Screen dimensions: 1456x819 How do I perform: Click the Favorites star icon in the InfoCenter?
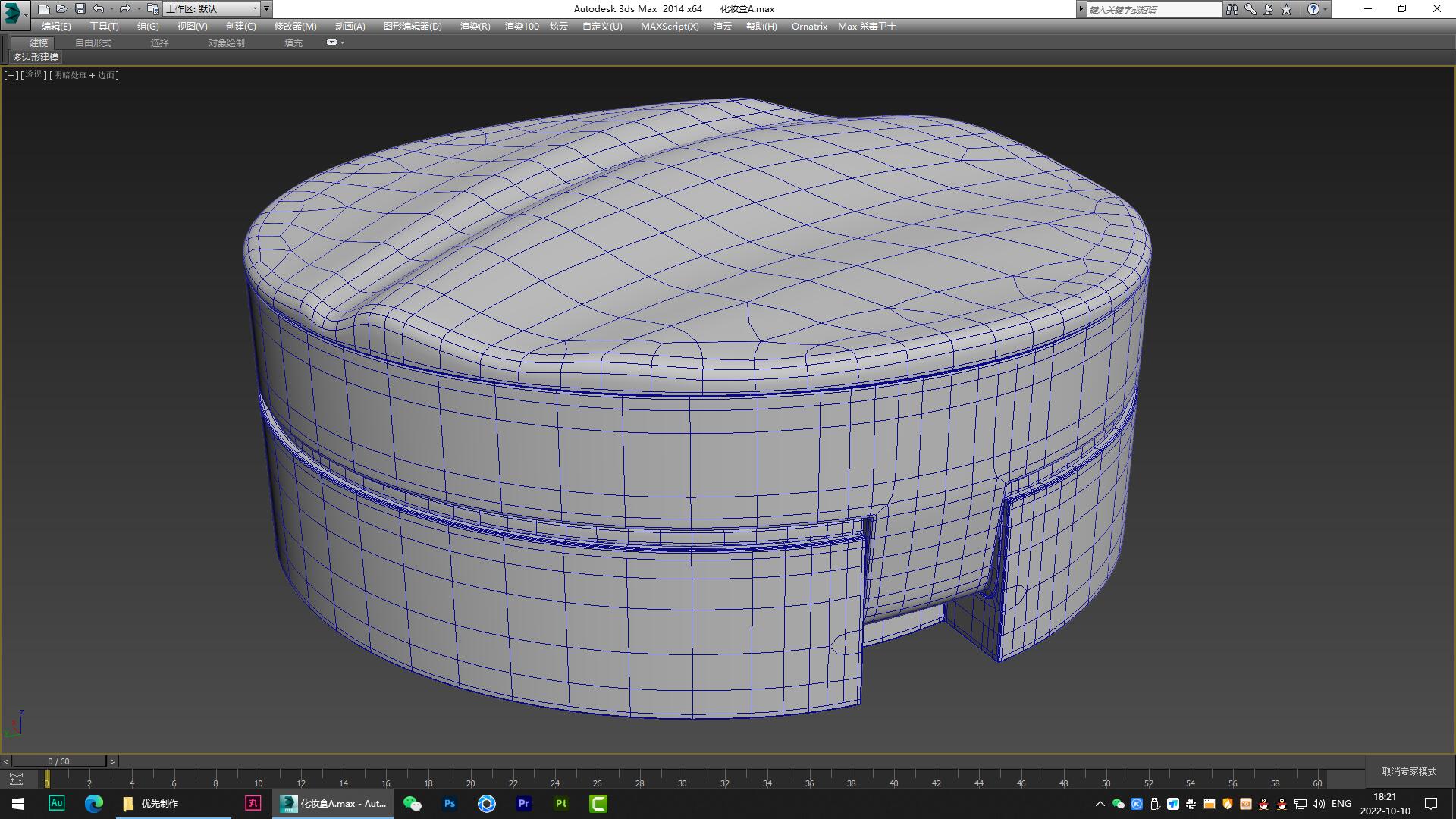1286,9
